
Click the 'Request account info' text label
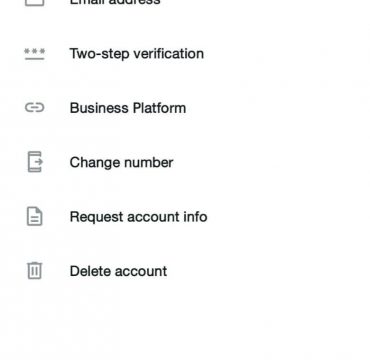click(138, 217)
